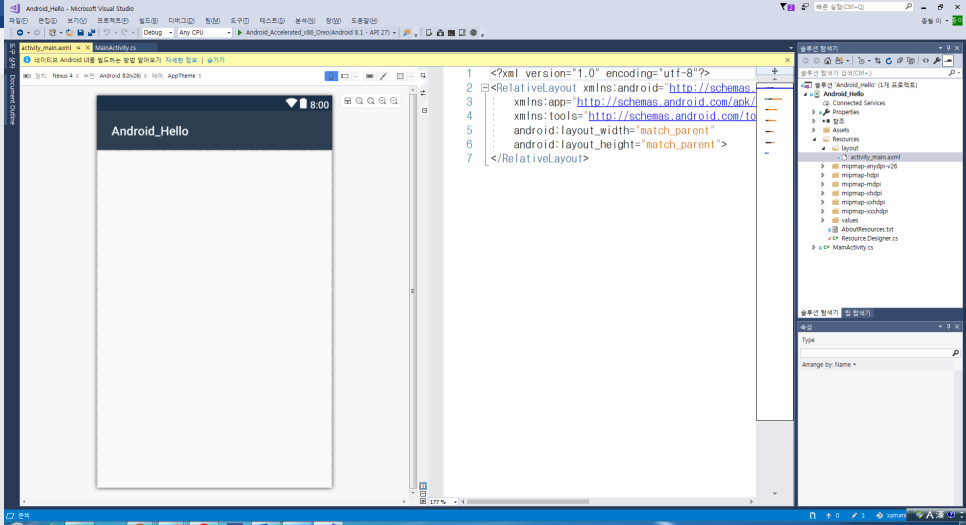Open the Android 8.0 (v26) version dropdown
The image size is (966, 525).
[x=123, y=76]
